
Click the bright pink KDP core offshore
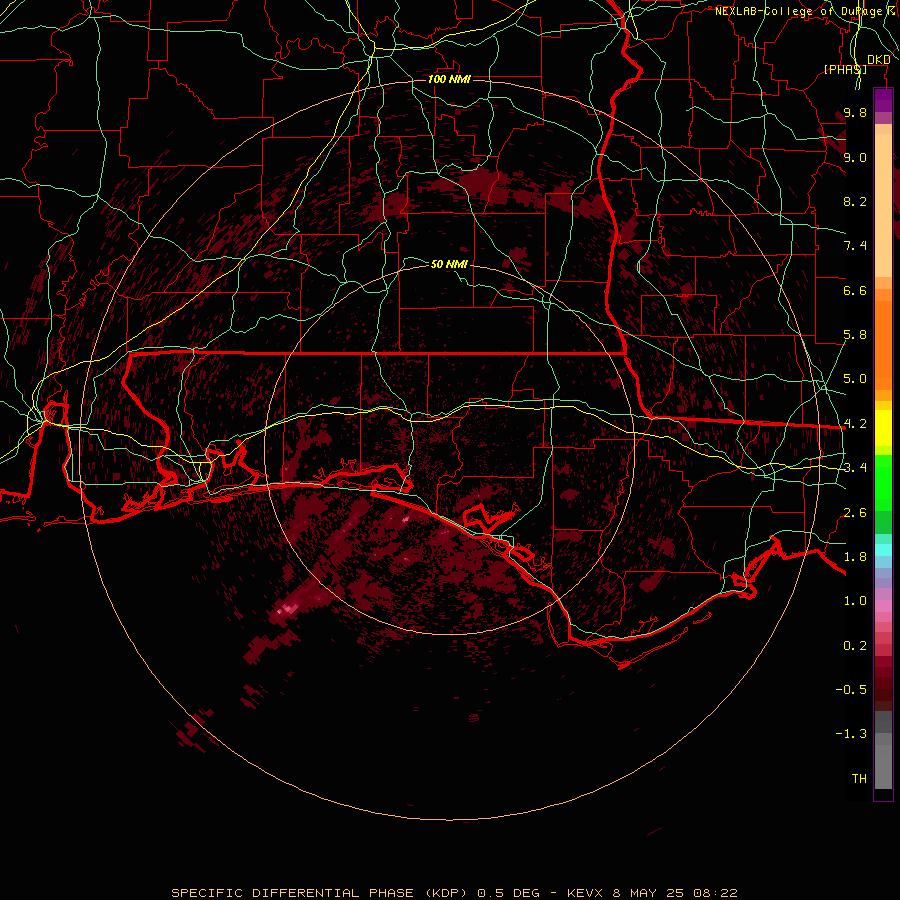[x=286, y=609]
